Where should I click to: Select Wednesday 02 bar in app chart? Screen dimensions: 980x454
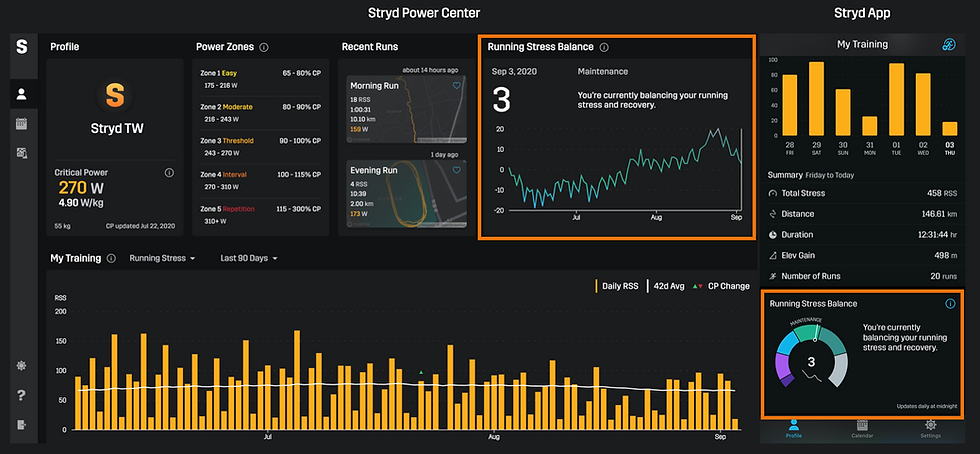pos(923,104)
